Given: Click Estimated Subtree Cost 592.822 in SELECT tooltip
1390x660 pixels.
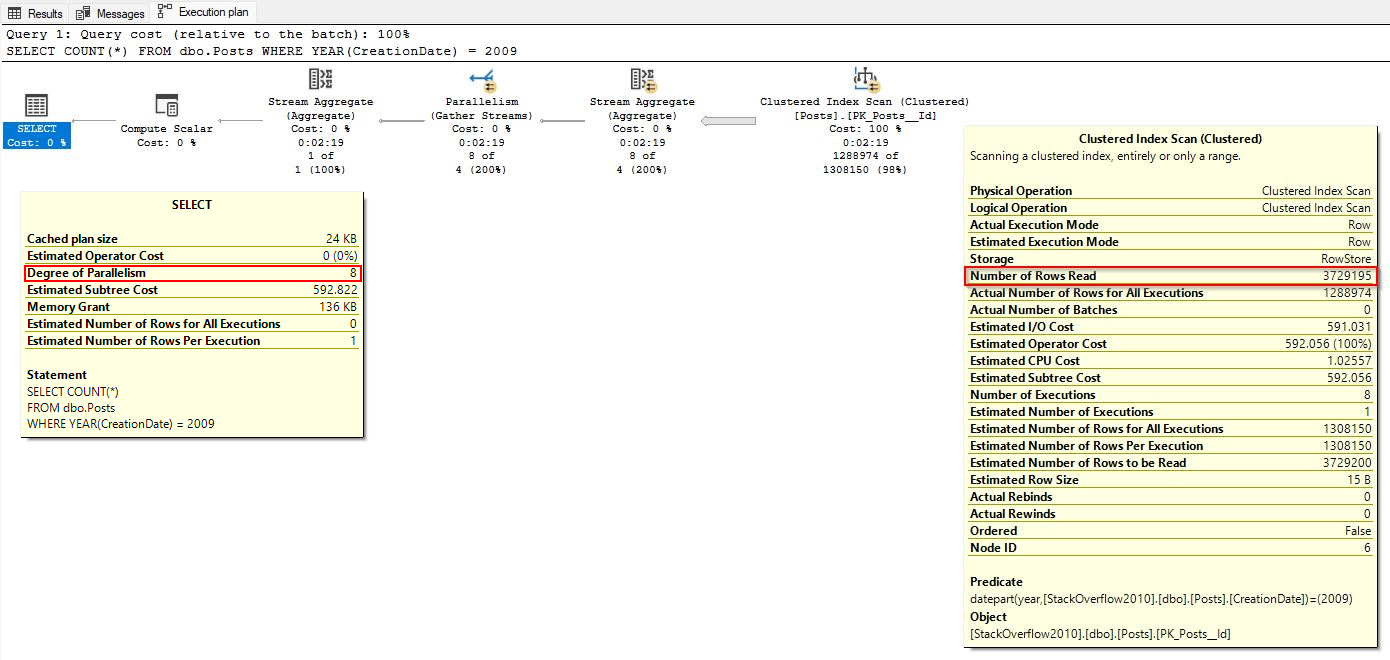Looking at the screenshot, I should click(192, 290).
